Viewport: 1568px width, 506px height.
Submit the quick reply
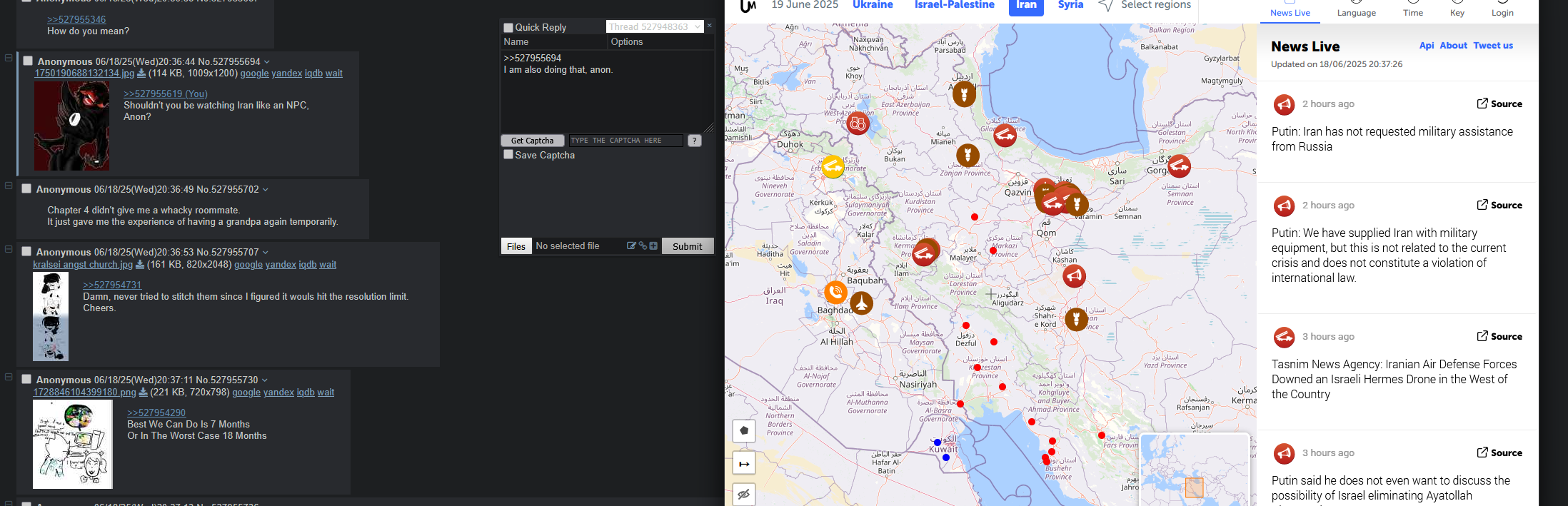point(688,246)
